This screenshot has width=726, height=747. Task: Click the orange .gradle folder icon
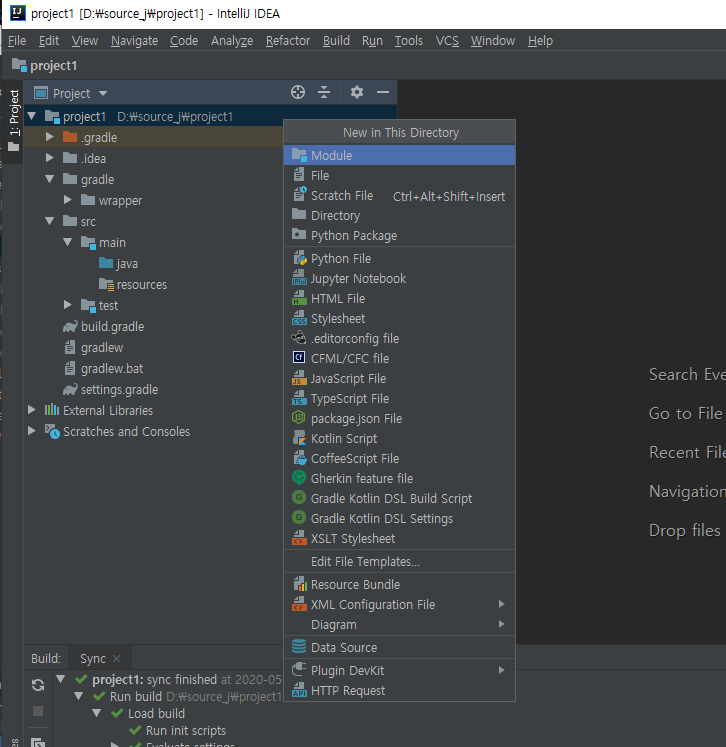coord(70,137)
